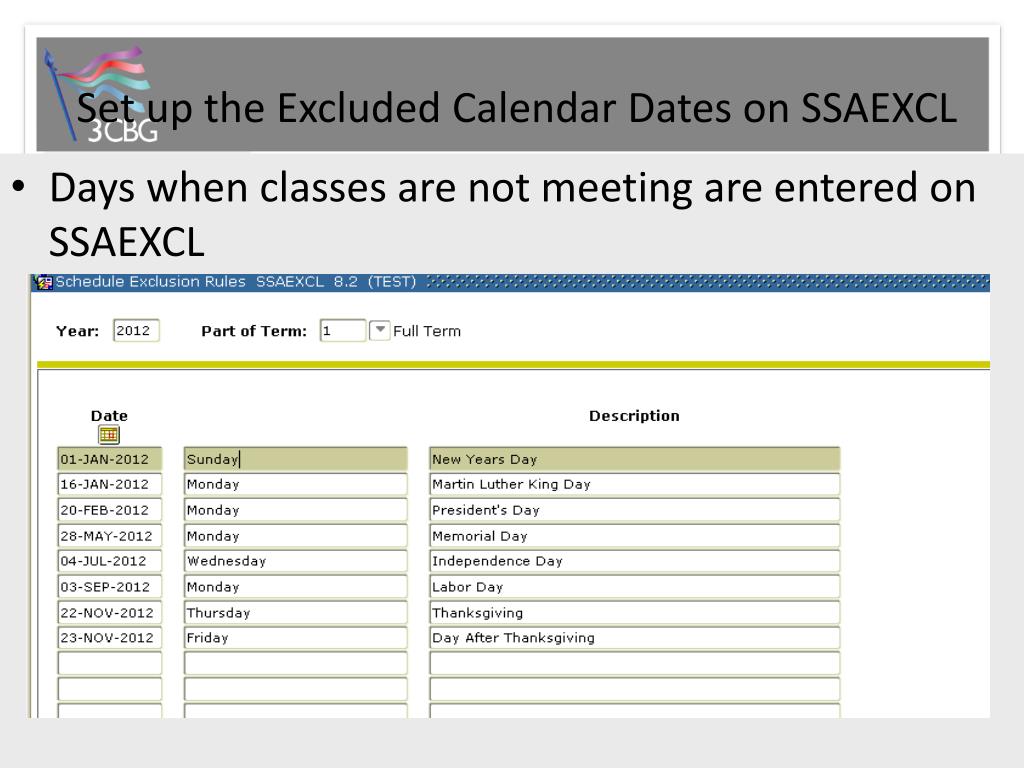Screen dimensions: 1024x768
Task: Click the 3CBG flag logo
Action: [x=101, y=93]
